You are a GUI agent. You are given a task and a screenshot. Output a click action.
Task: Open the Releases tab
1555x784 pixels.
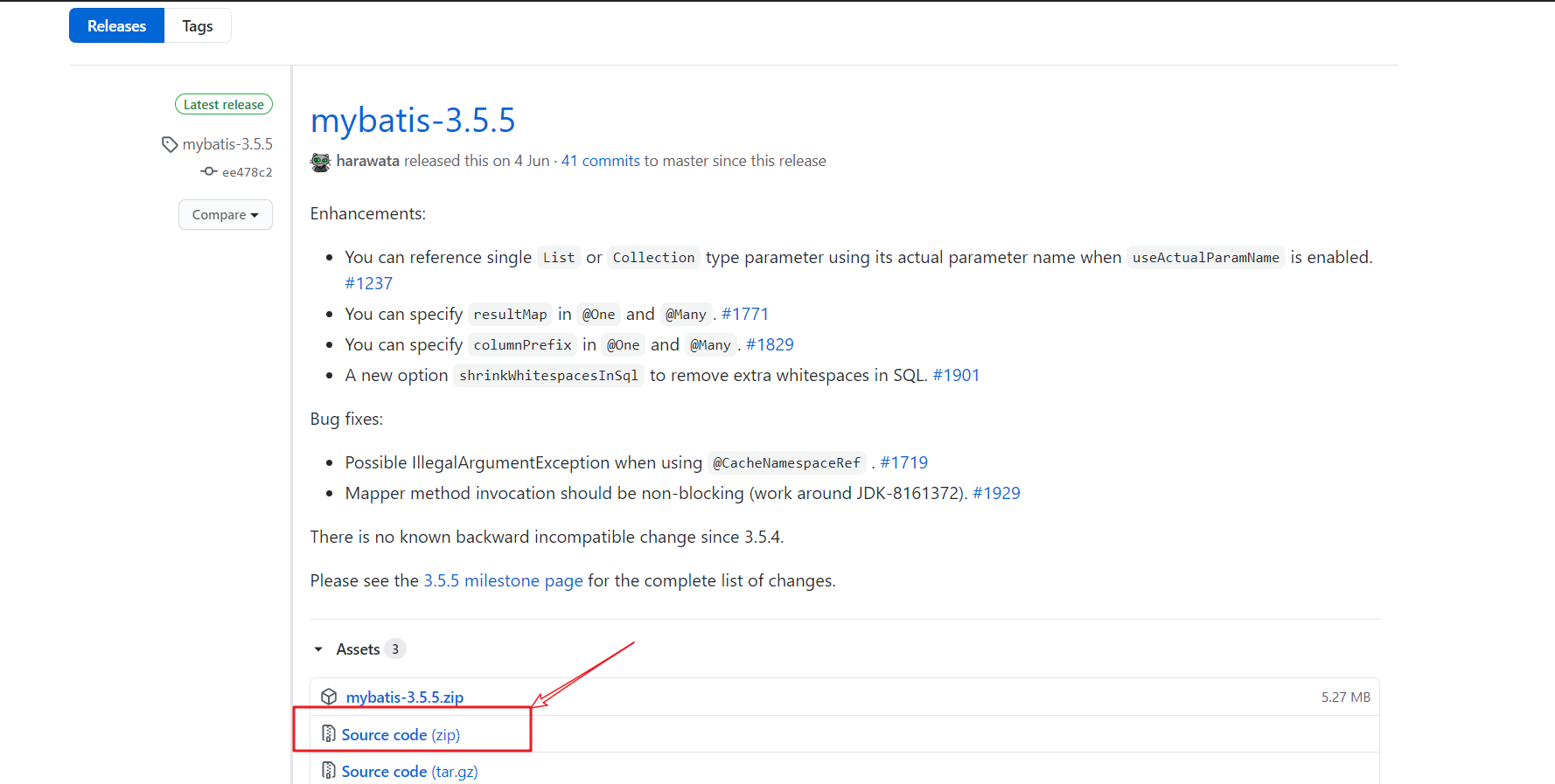[116, 25]
